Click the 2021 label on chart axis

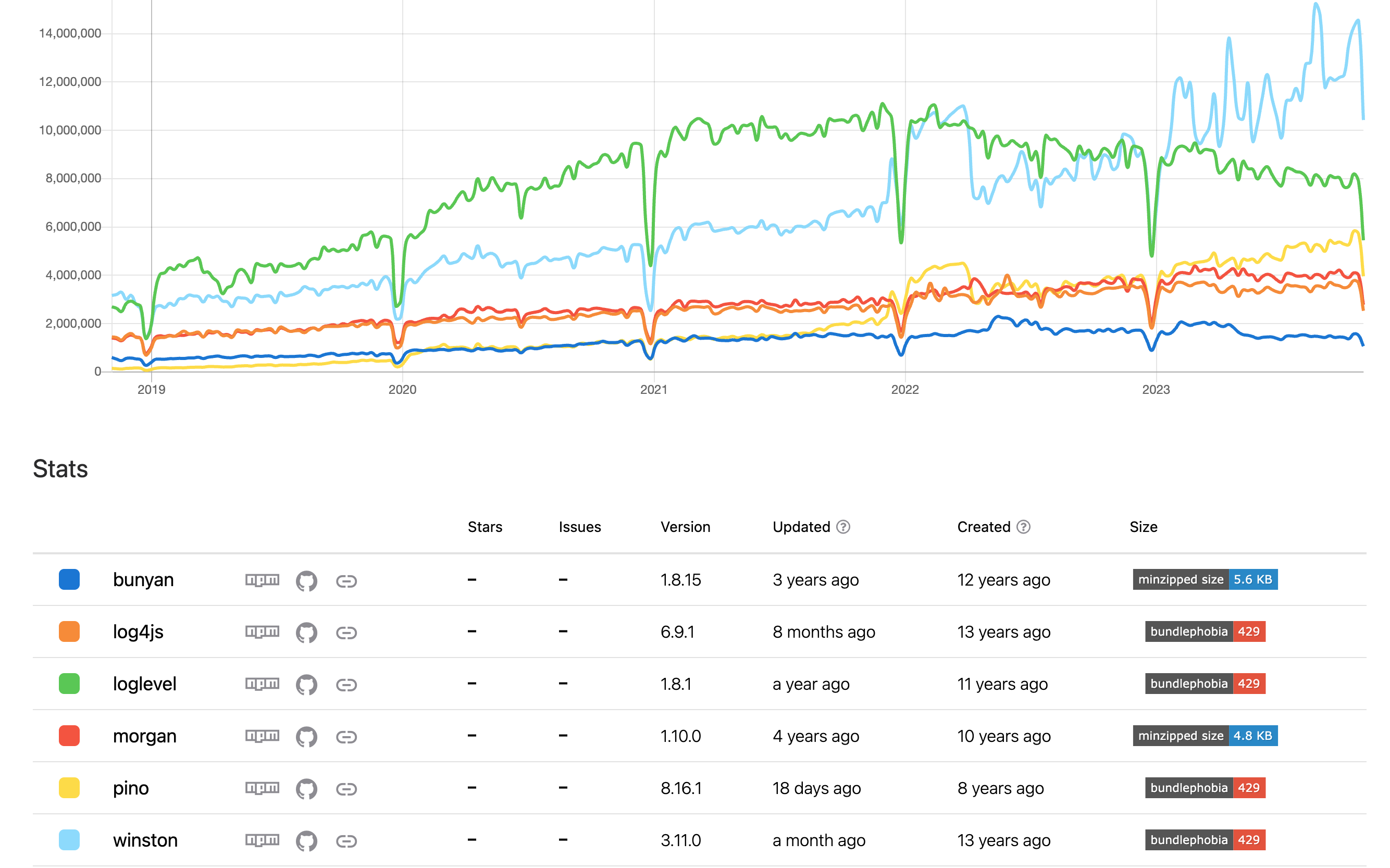coord(654,390)
